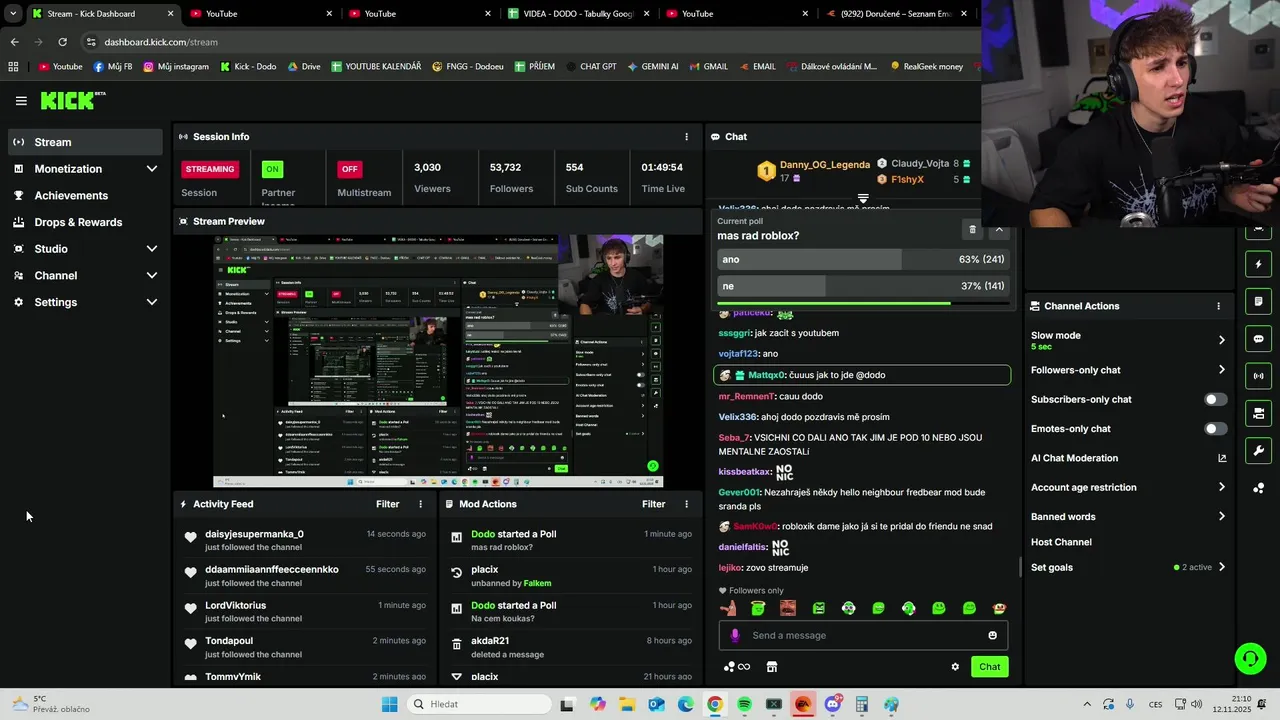Toggle Emotes-only chat switch

point(1215,429)
